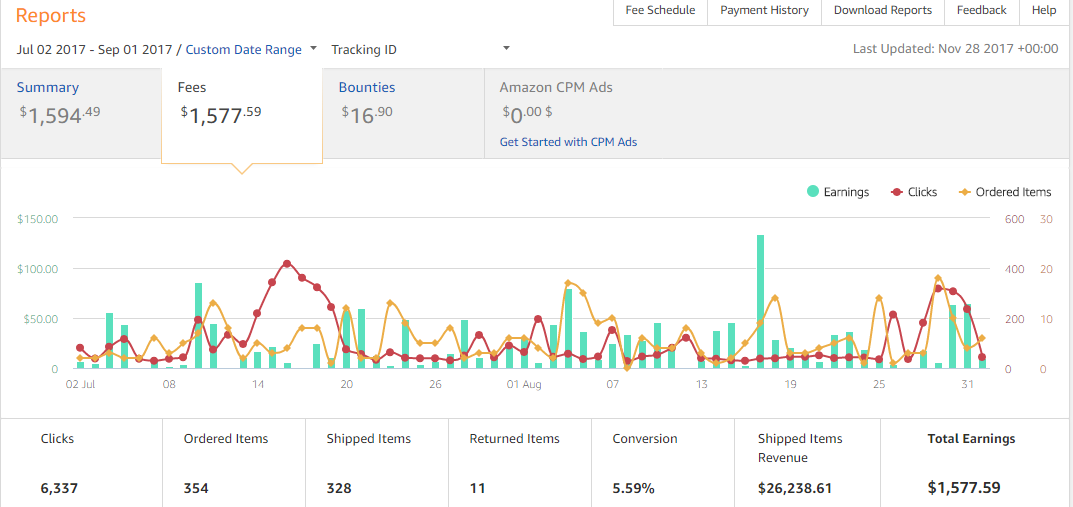1073x507 pixels.
Task: Select the Fees tab
Action: (242, 114)
